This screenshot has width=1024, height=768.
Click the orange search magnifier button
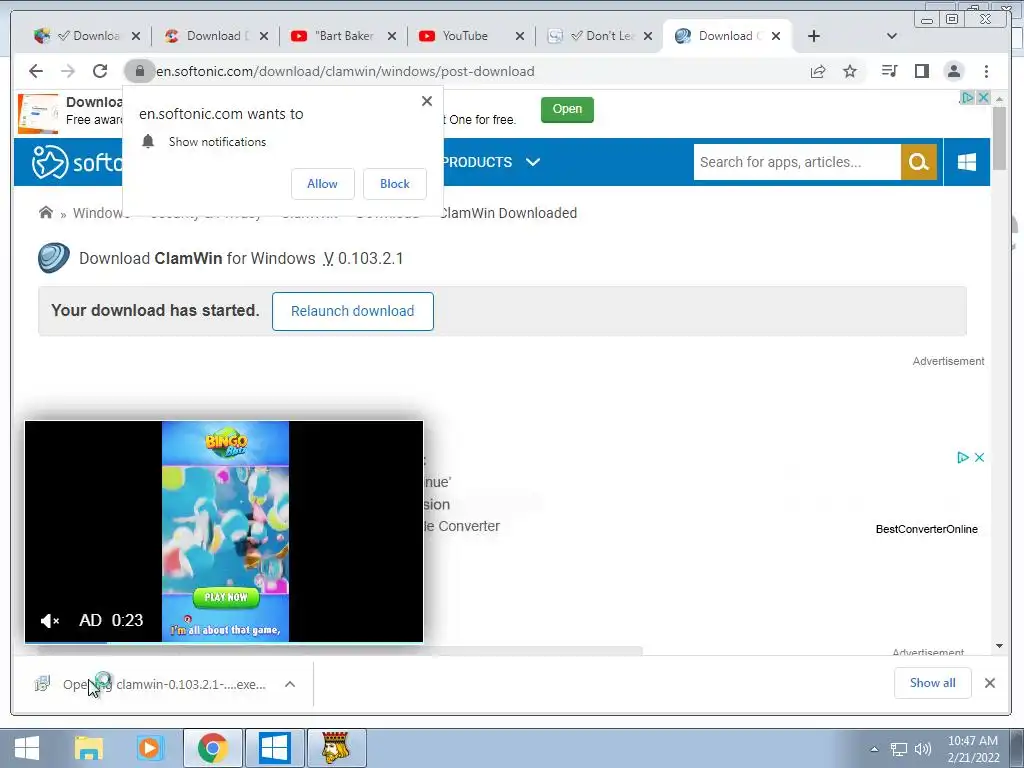919,162
